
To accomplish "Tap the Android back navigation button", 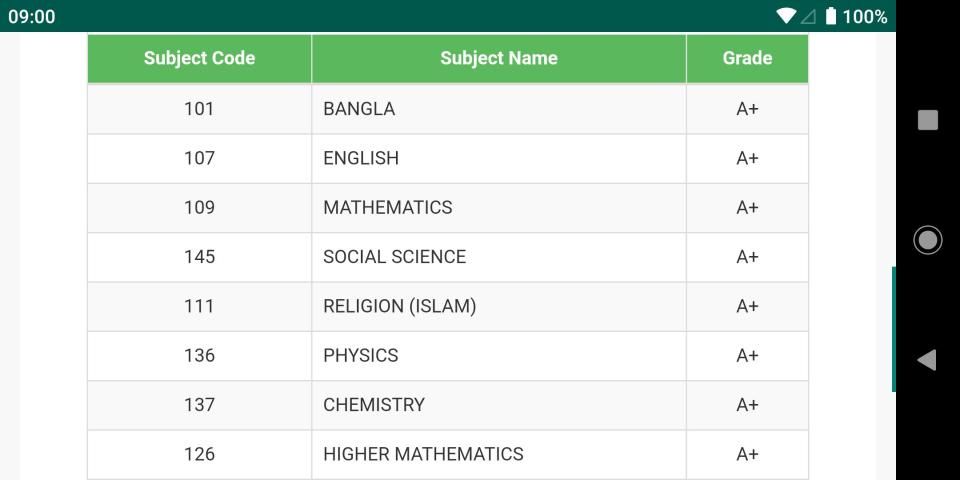I will point(927,360).
